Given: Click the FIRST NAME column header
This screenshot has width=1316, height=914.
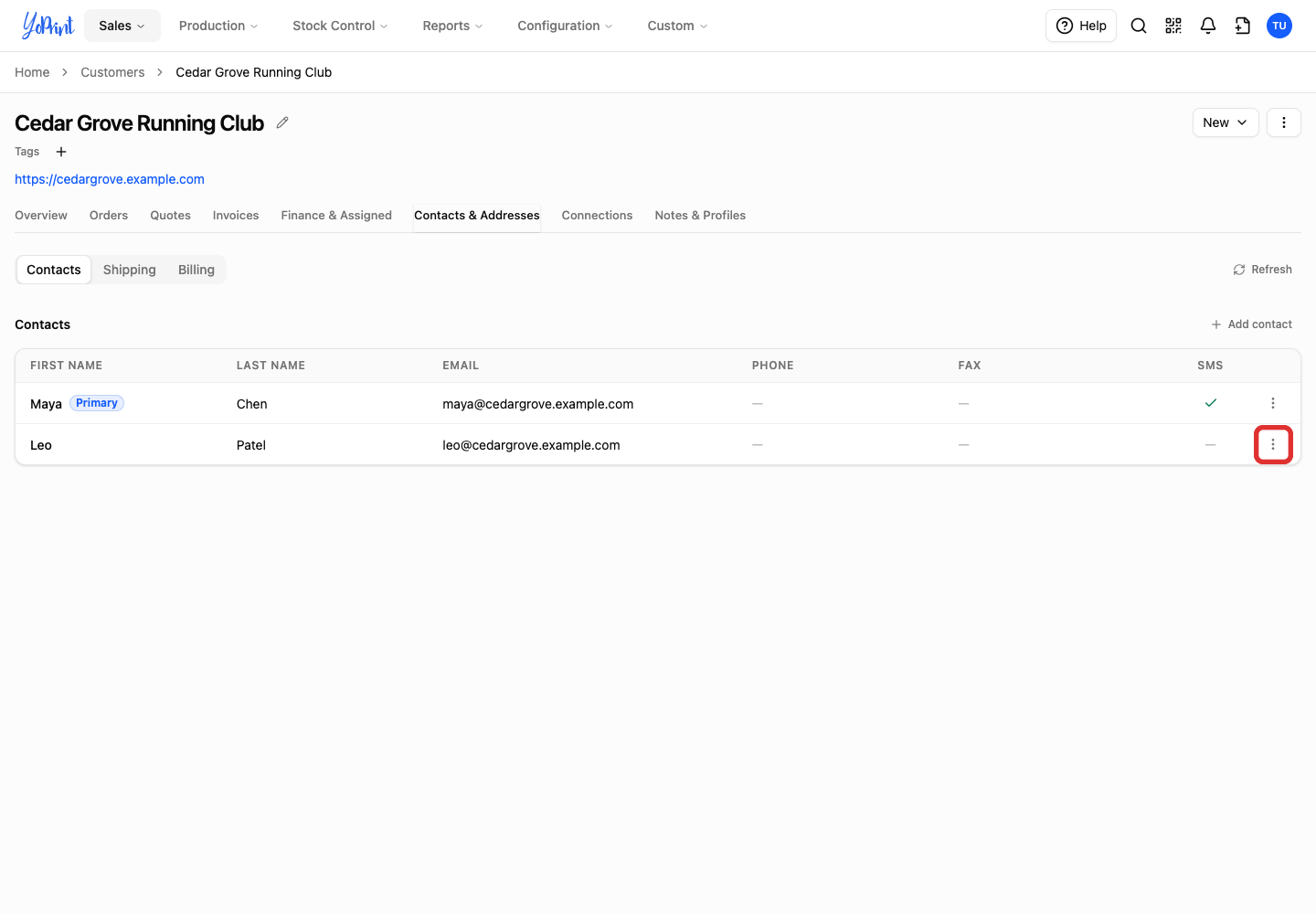Looking at the screenshot, I should (x=66, y=366).
